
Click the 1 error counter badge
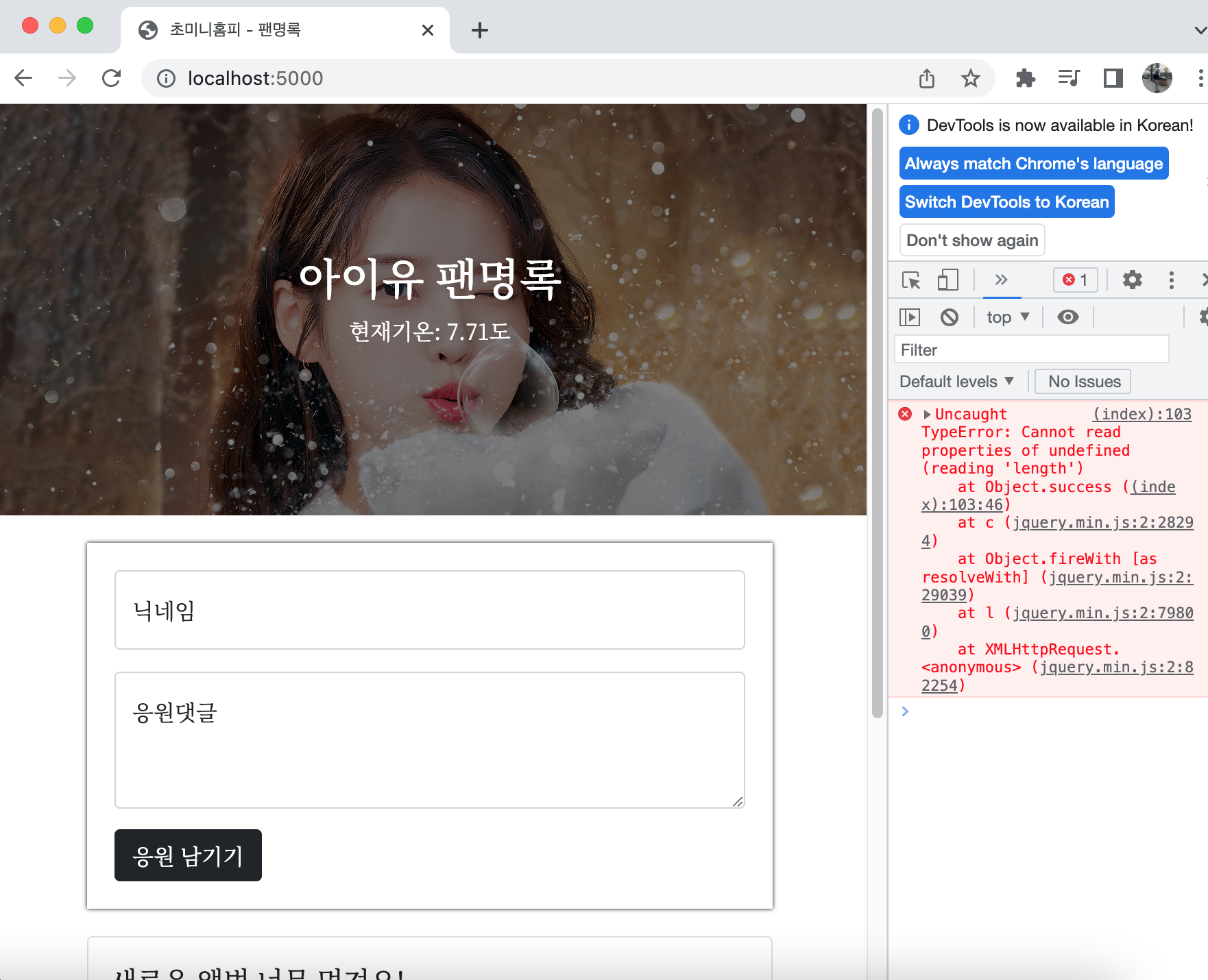pyautogui.click(x=1075, y=280)
